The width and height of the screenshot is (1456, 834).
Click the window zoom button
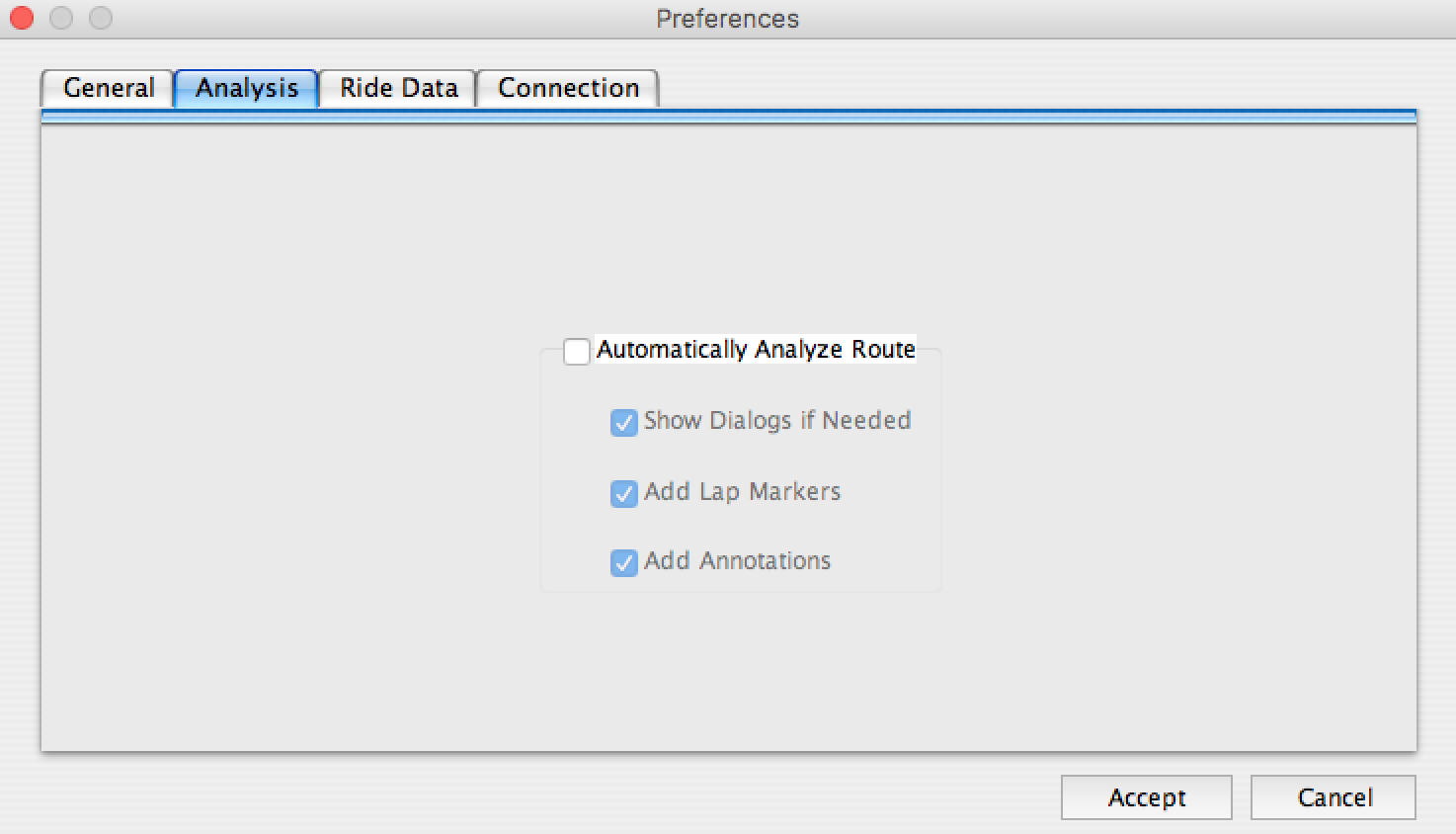101,18
